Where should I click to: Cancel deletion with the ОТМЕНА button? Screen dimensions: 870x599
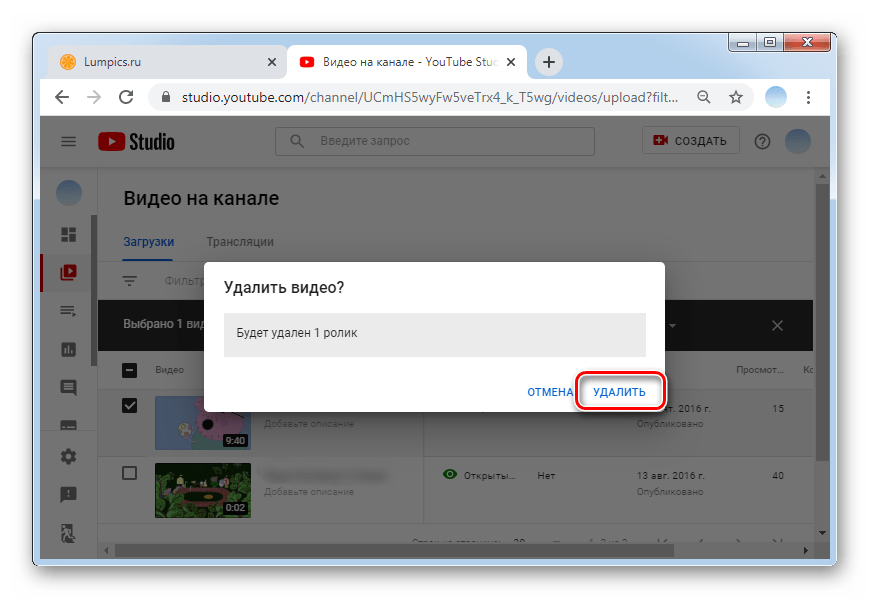click(x=549, y=392)
